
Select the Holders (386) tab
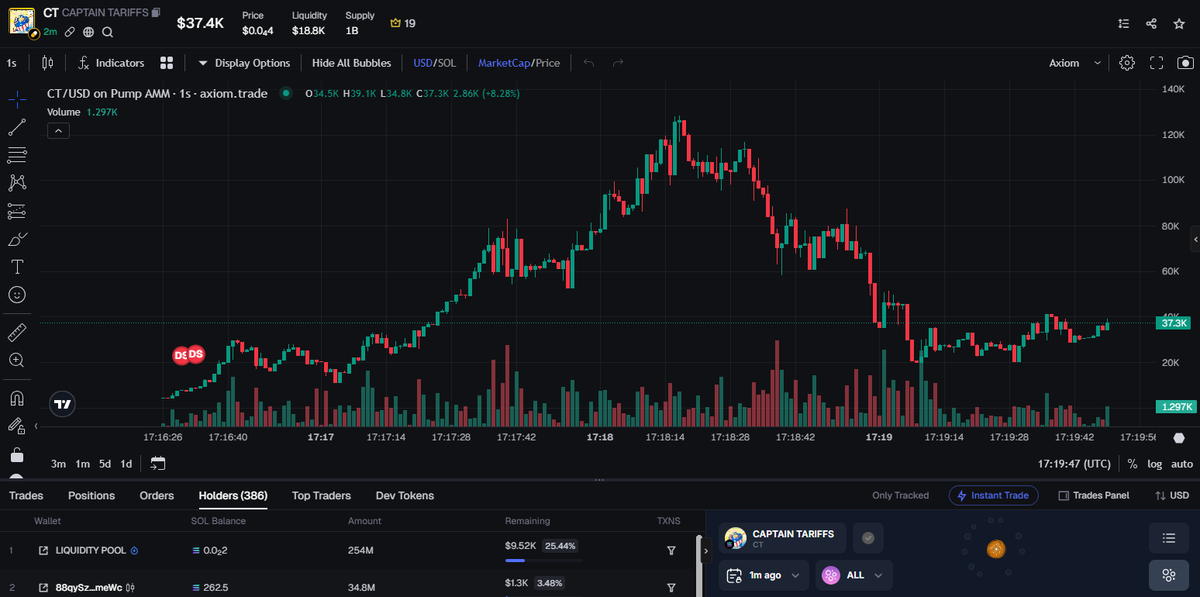click(x=233, y=495)
